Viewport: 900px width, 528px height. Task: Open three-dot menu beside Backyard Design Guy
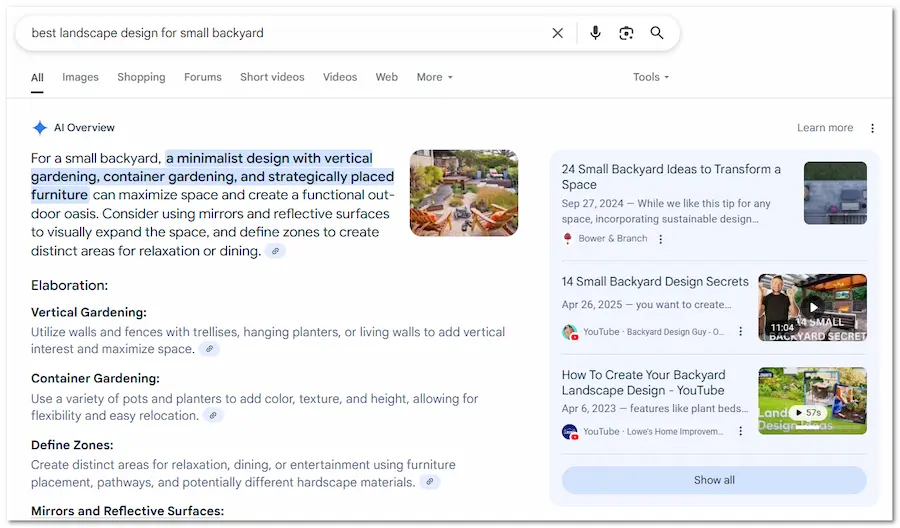click(741, 332)
